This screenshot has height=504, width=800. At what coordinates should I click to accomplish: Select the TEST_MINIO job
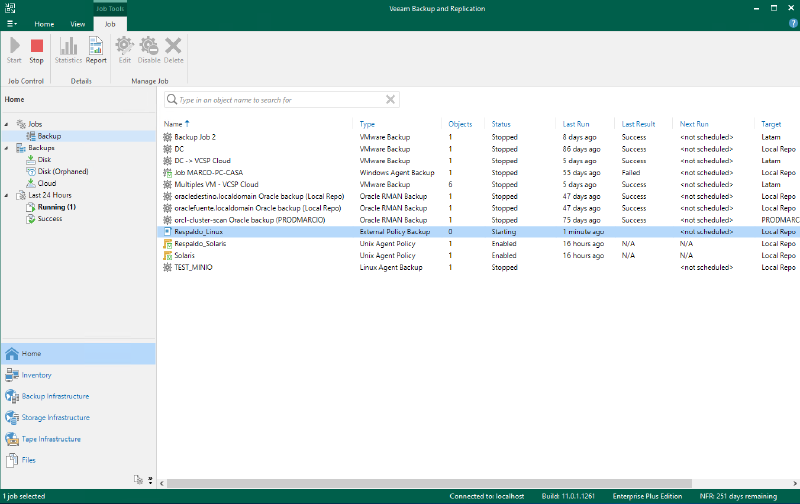point(479,267)
